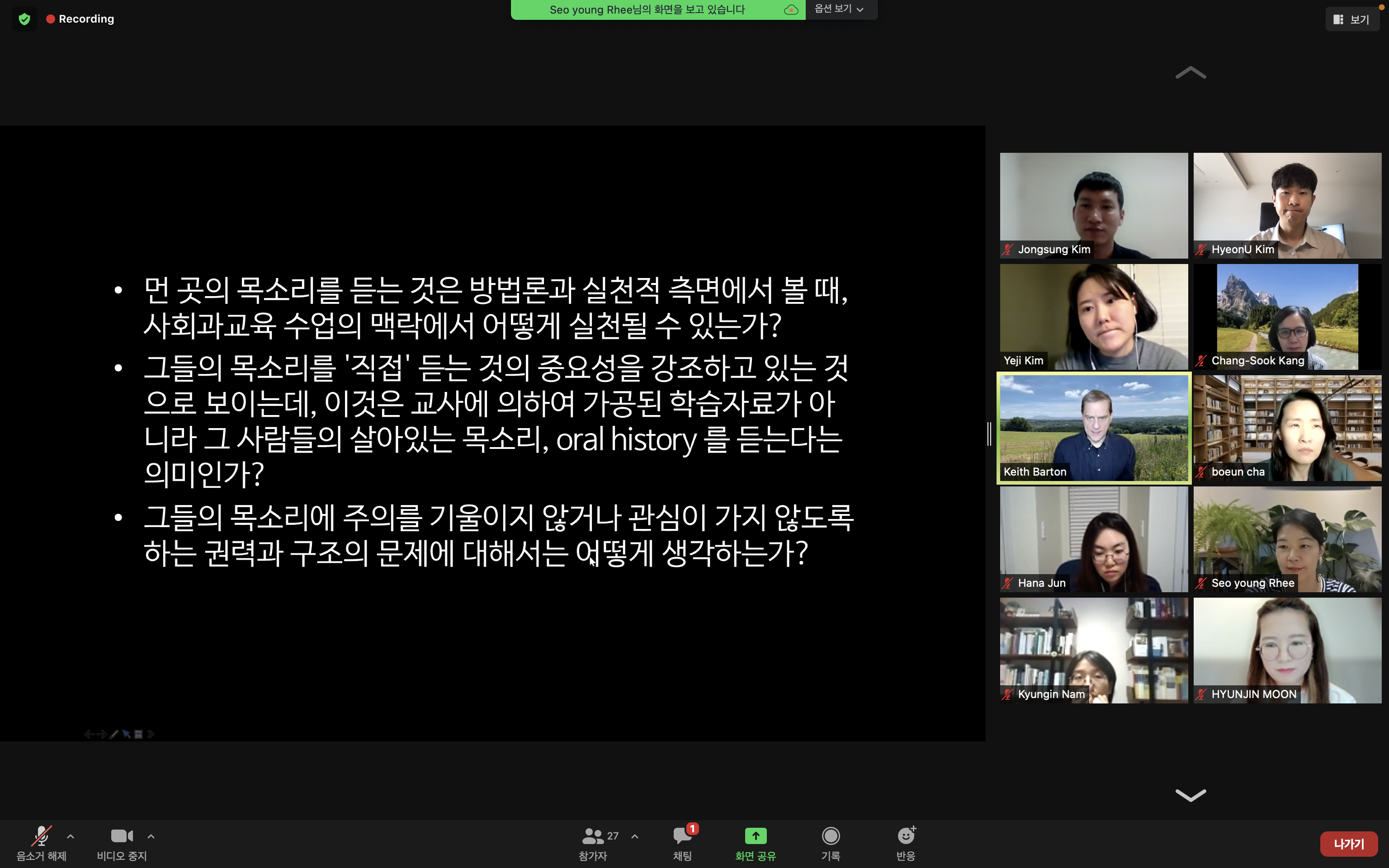This screenshot has width=1389, height=868.
Task: Expand the arrow next to the participants count
Action: [x=635, y=836]
